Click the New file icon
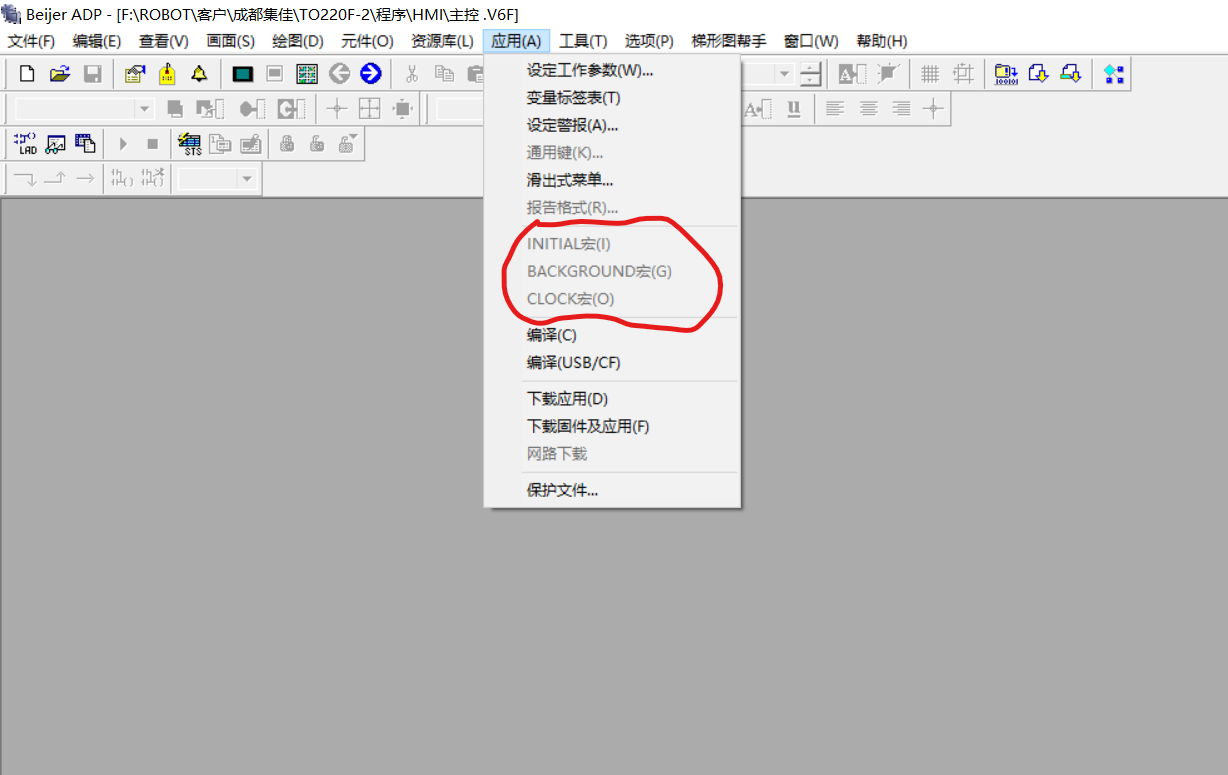This screenshot has height=775, width=1228. coord(27,74)
